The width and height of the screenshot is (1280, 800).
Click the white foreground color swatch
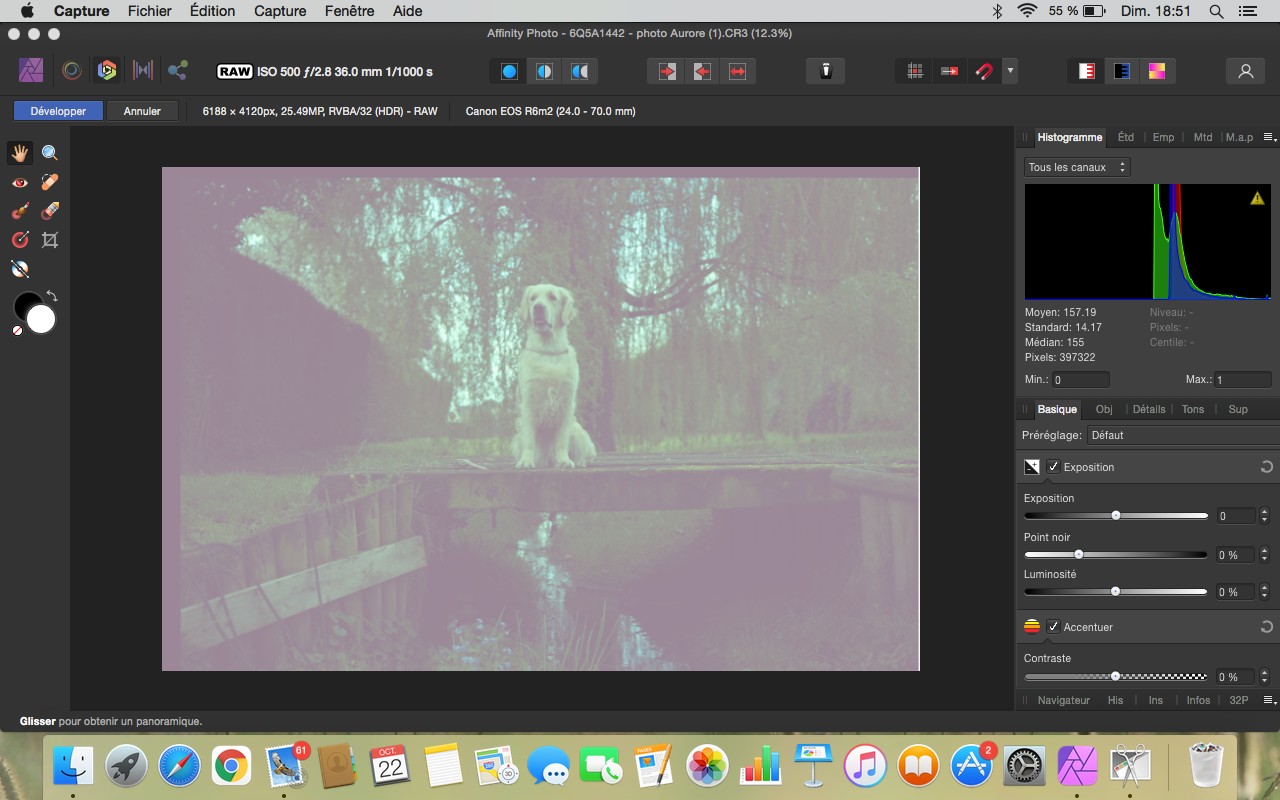click(x=41, y=319)
